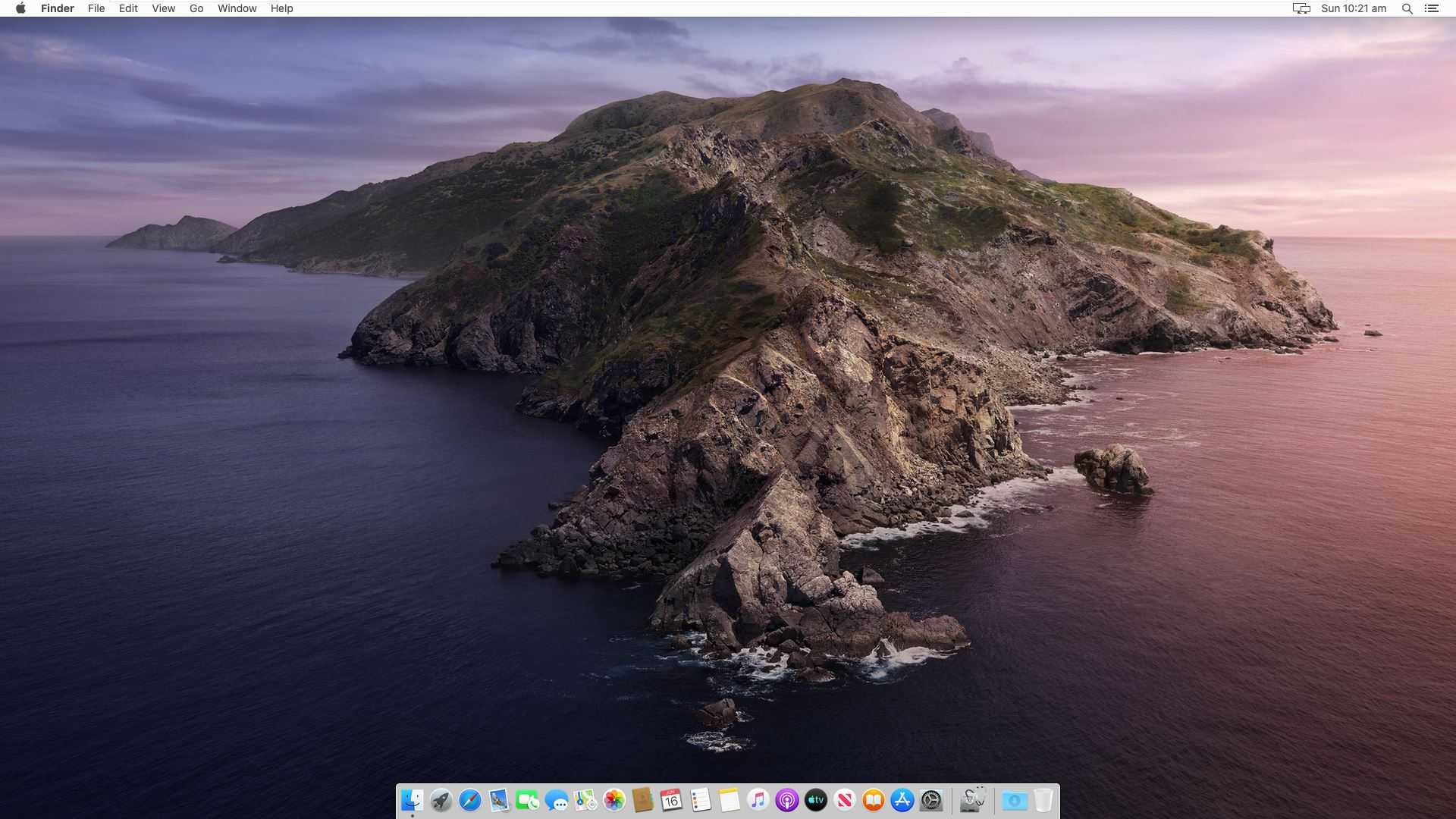
Task: Open the App Store
Action: (902, 800)
